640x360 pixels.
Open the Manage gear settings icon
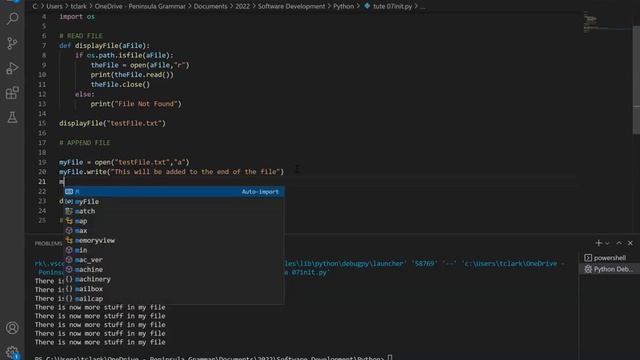click(12, 352)
